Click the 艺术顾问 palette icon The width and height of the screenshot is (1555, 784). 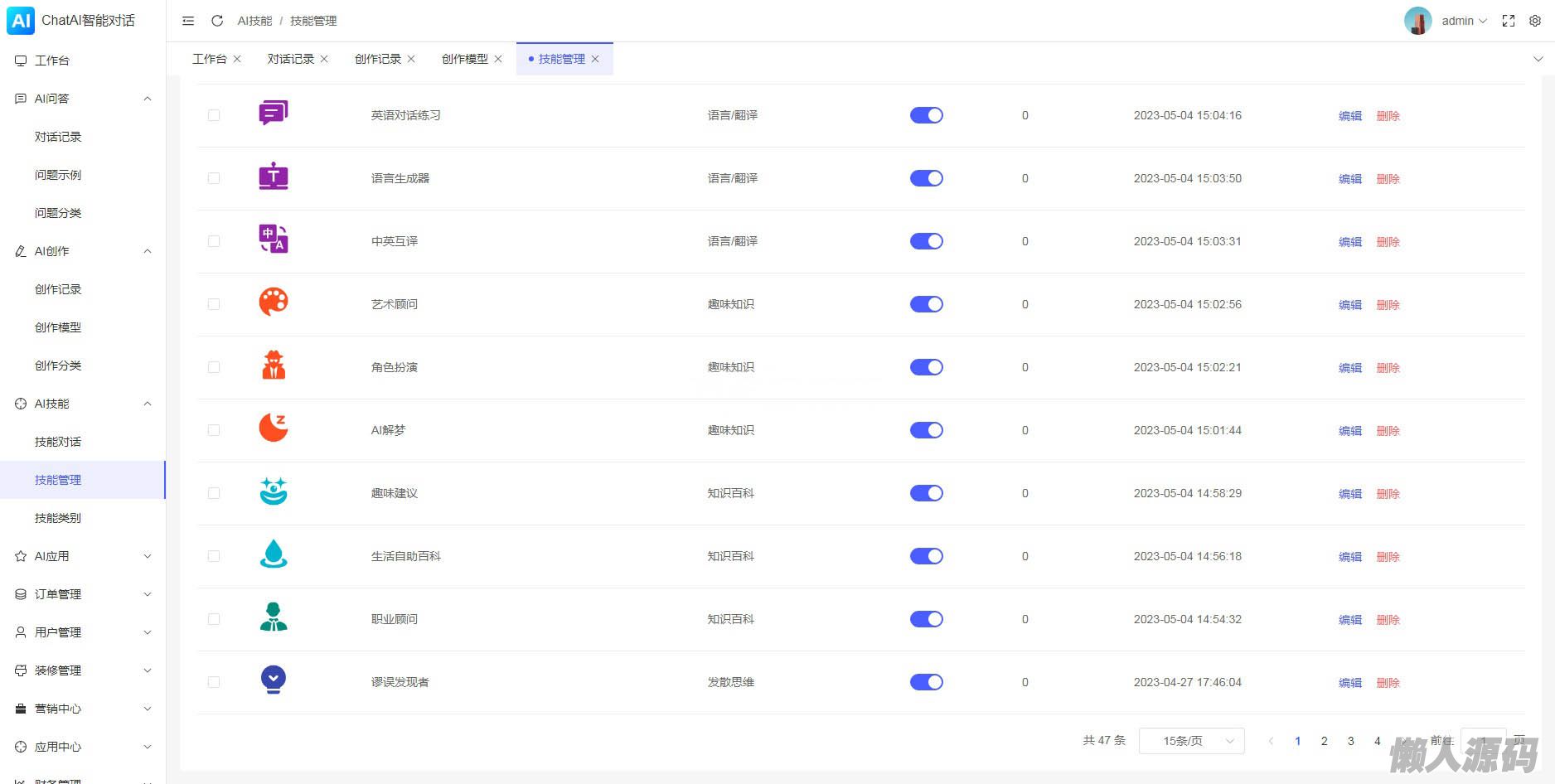tap(274, 302)
